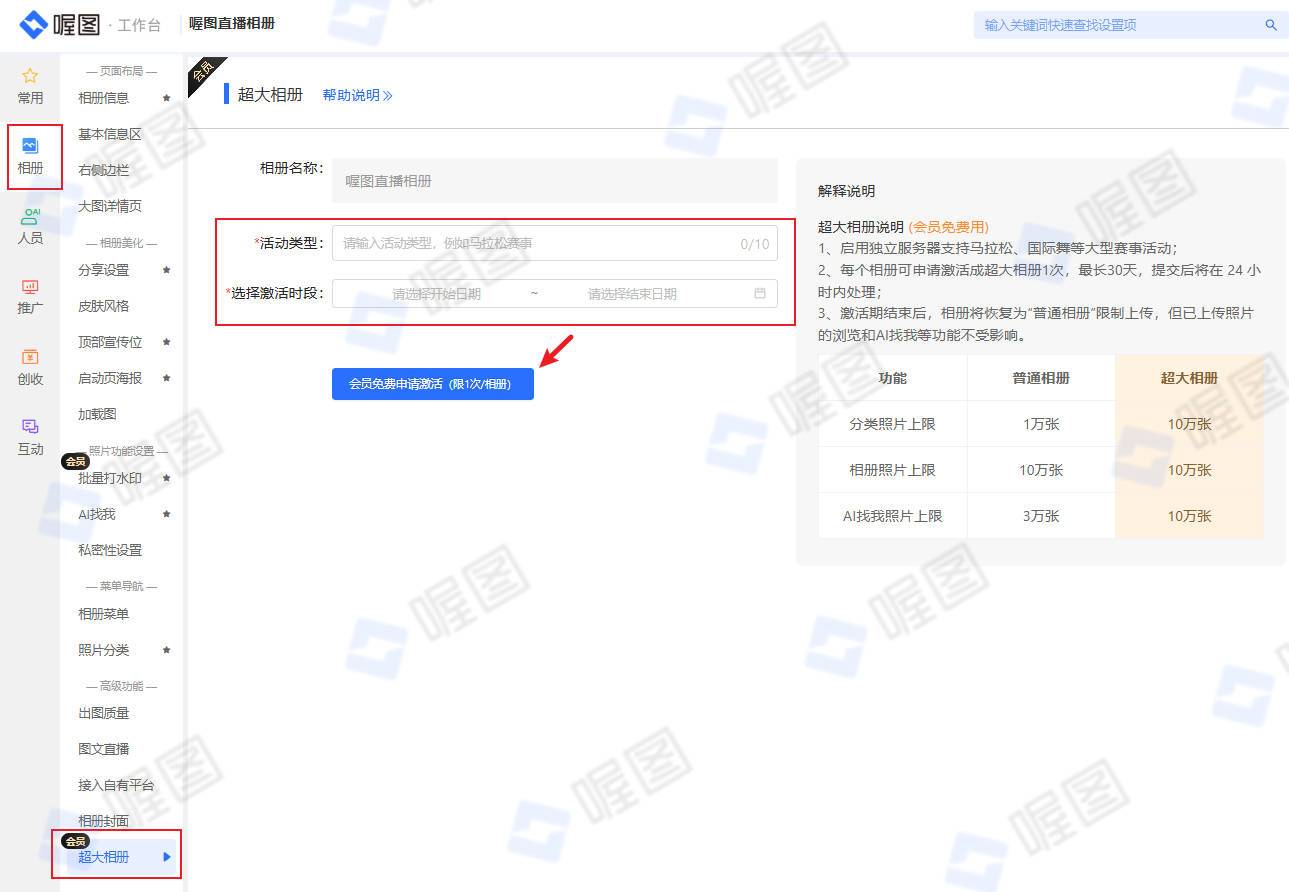Focus the 活动类型 input field
1289x892 pixels.
(555, 243)
